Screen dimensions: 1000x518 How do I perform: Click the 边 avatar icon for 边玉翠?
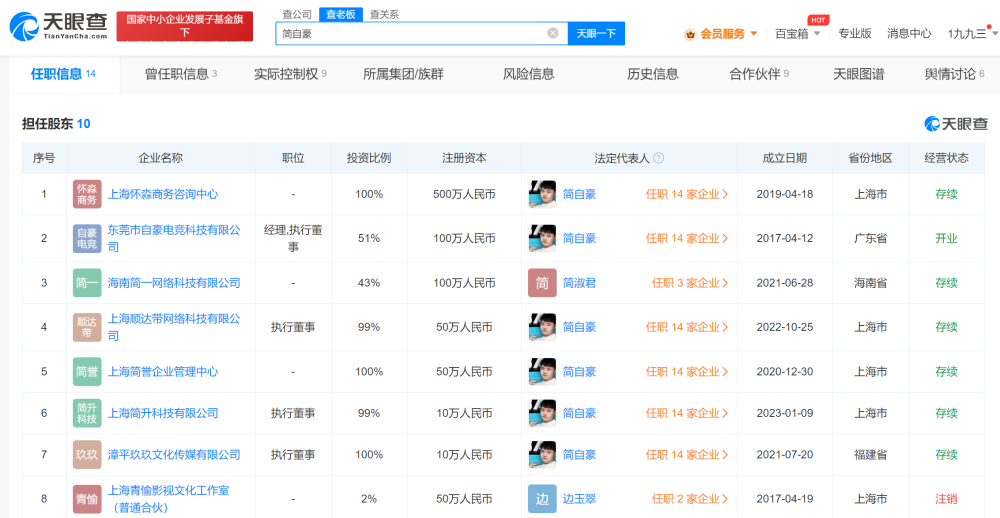tap(542, 499)
